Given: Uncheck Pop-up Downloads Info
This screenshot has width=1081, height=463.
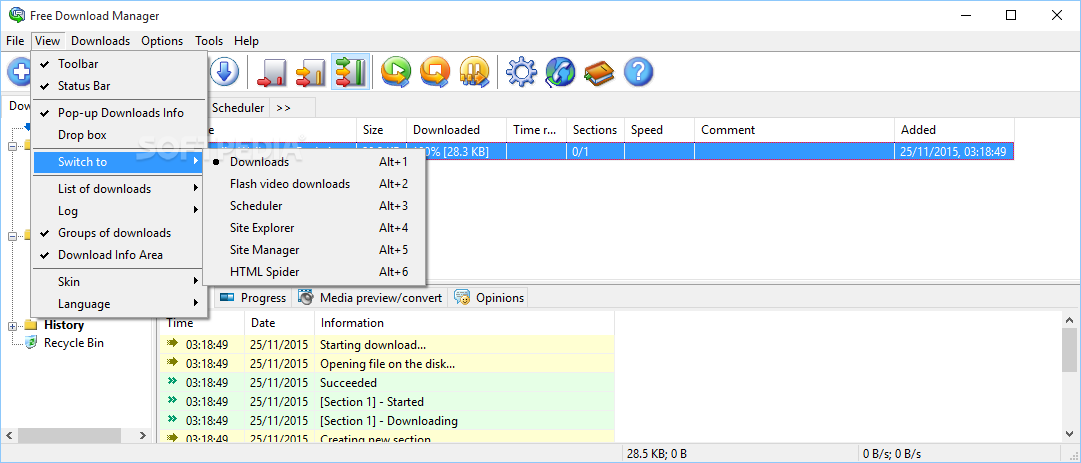Looking at the screenshot, I should 119,113.
